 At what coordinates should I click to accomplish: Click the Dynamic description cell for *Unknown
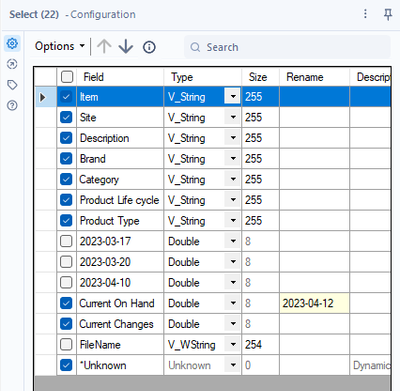370,365
